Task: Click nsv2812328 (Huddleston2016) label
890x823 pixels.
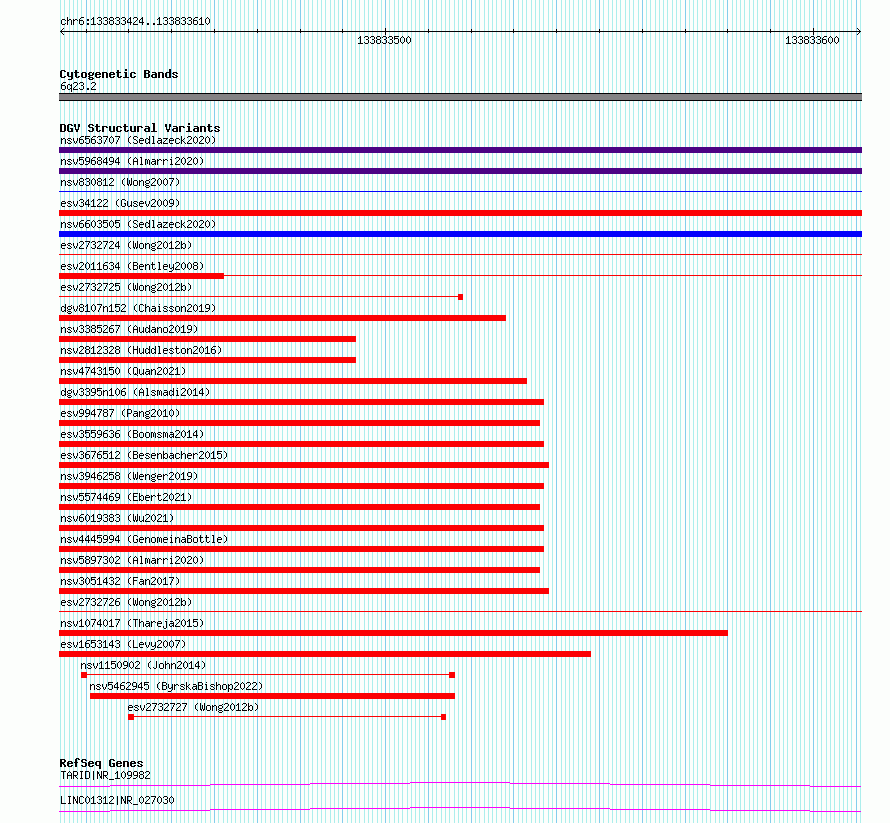Action: coord(141,350)
